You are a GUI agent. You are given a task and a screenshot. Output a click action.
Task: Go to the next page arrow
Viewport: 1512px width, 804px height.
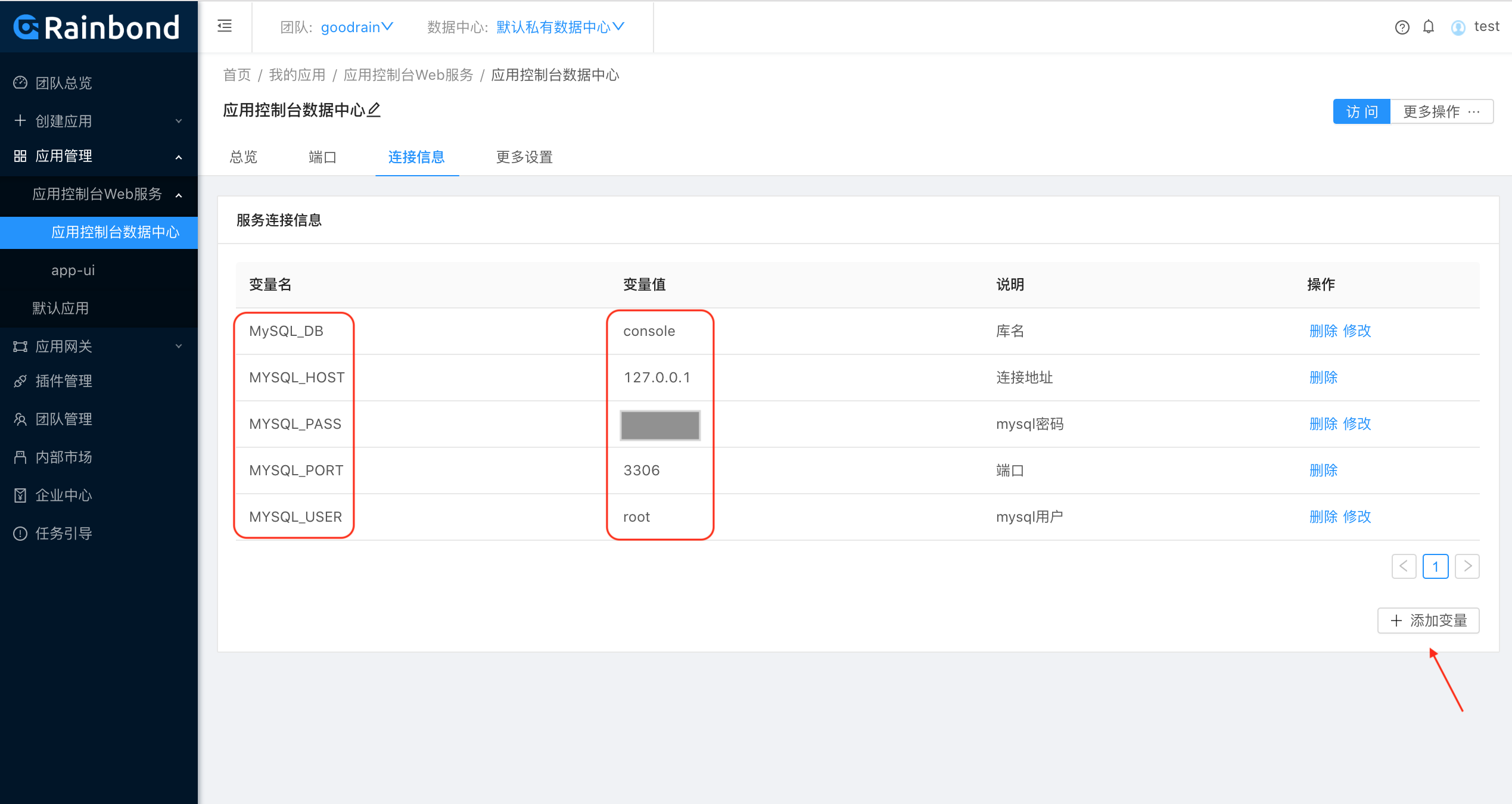1467,566
